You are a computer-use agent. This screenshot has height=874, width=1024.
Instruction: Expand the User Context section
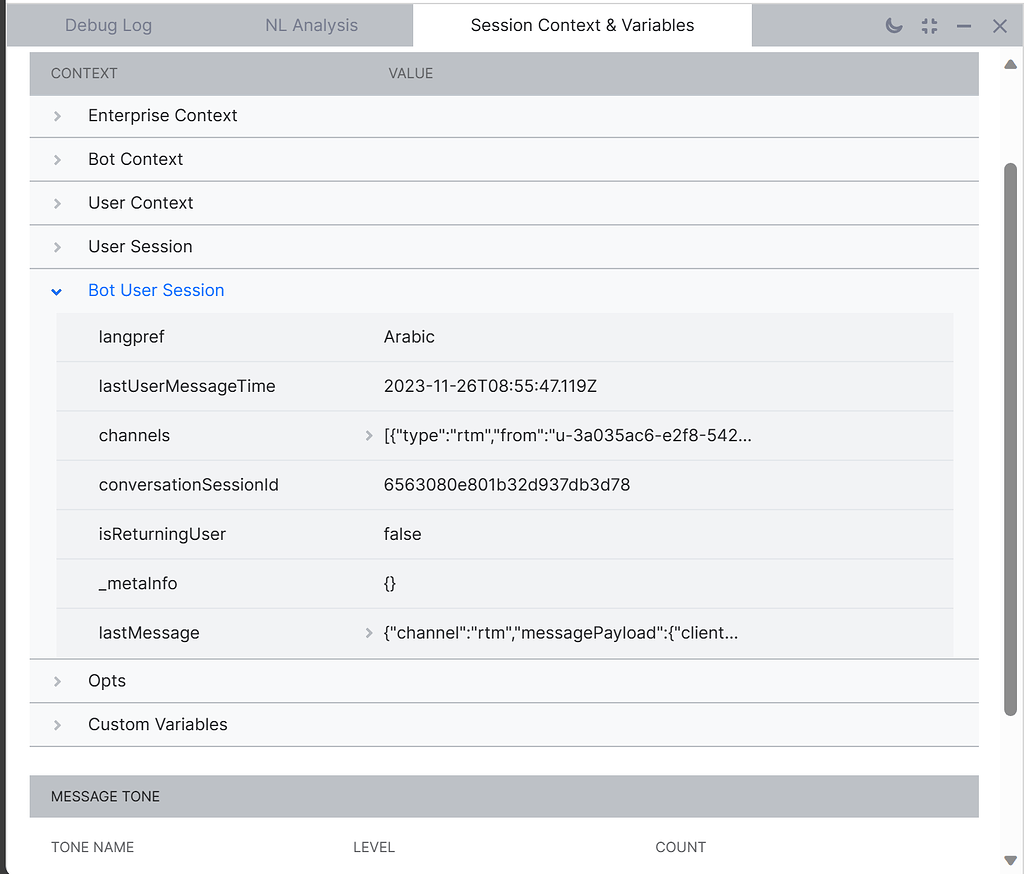(56, 203)
